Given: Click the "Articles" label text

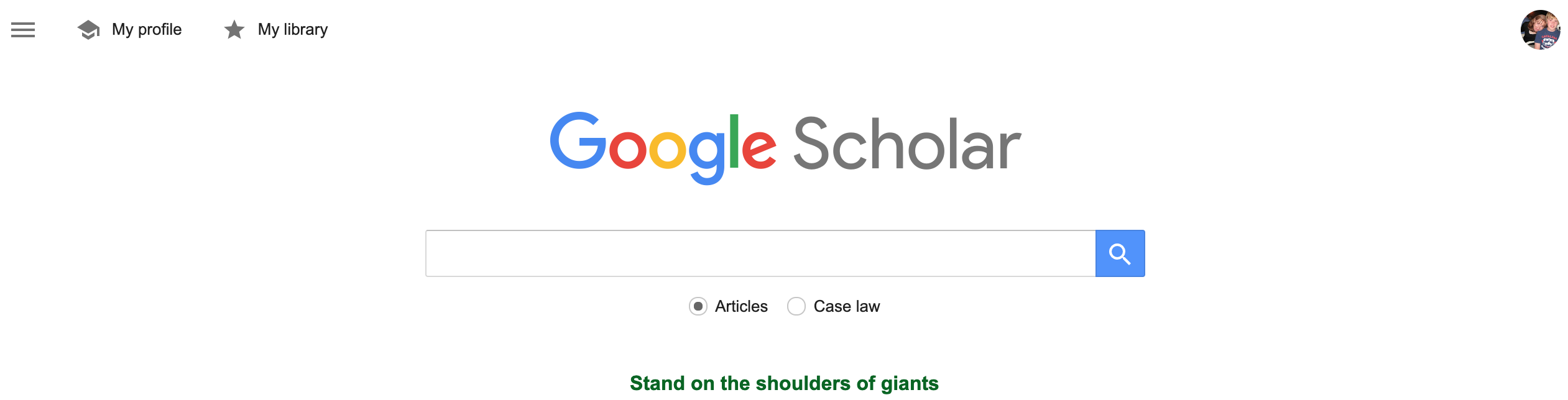Looking at the screenshot, I should coord(741,306).
